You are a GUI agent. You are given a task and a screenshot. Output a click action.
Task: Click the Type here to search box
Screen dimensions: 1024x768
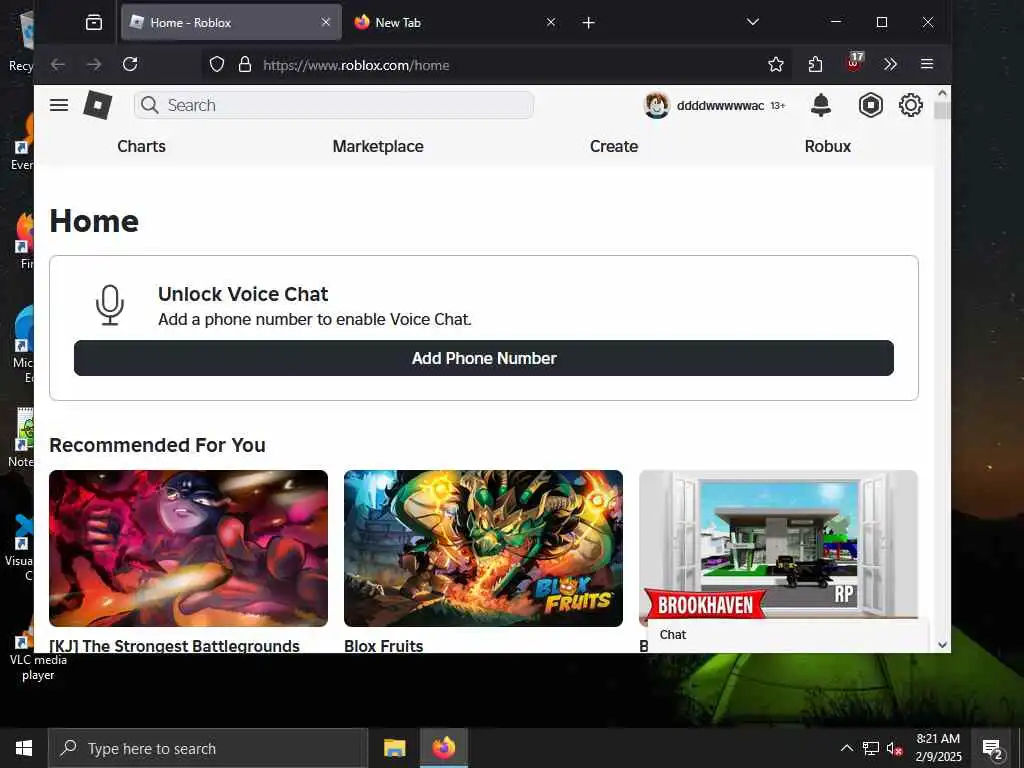[x=208, y=748]
